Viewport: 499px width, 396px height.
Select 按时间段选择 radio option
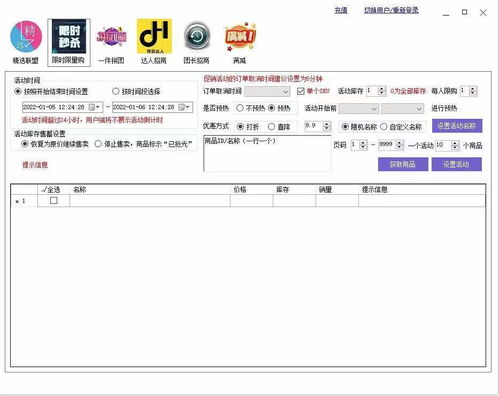tap(116, 91)
